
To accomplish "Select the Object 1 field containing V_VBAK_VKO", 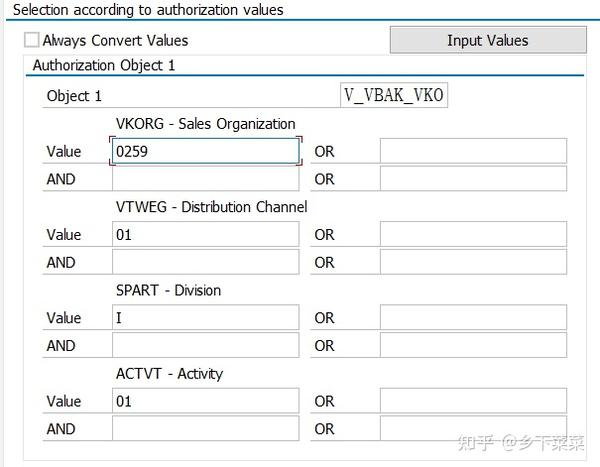I will tap(394, 96).
